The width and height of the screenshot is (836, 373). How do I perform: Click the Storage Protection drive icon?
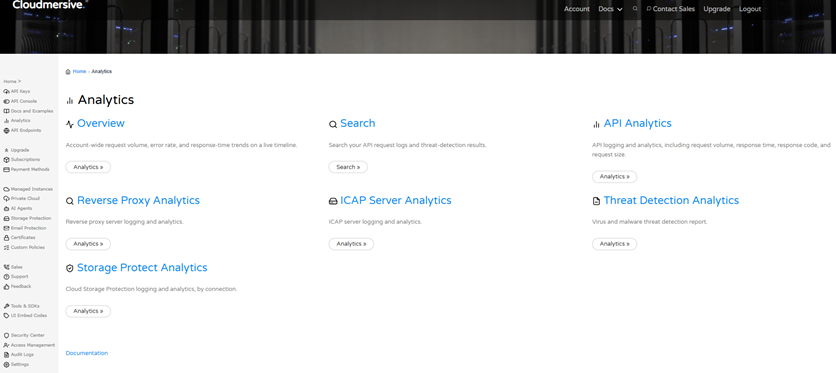pos(6,218)
